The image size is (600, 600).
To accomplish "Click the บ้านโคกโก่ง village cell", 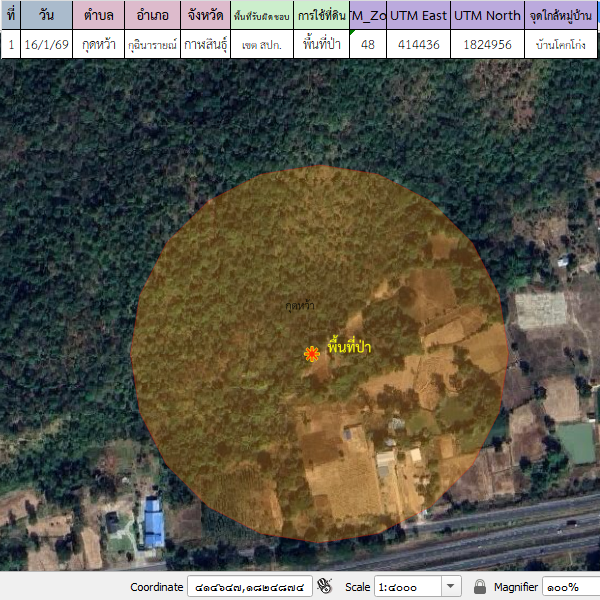I will point(562,44).
